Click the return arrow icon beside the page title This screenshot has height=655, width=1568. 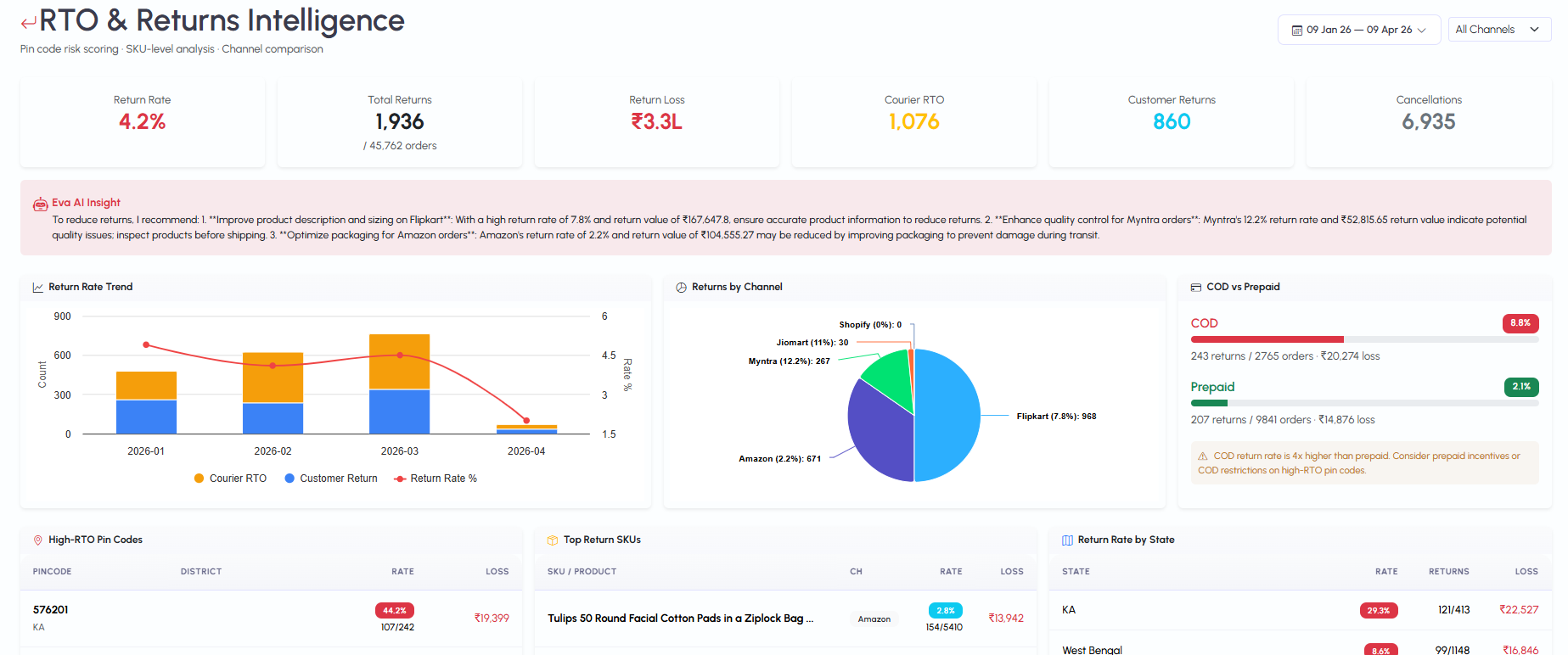(x=29, y=23)
